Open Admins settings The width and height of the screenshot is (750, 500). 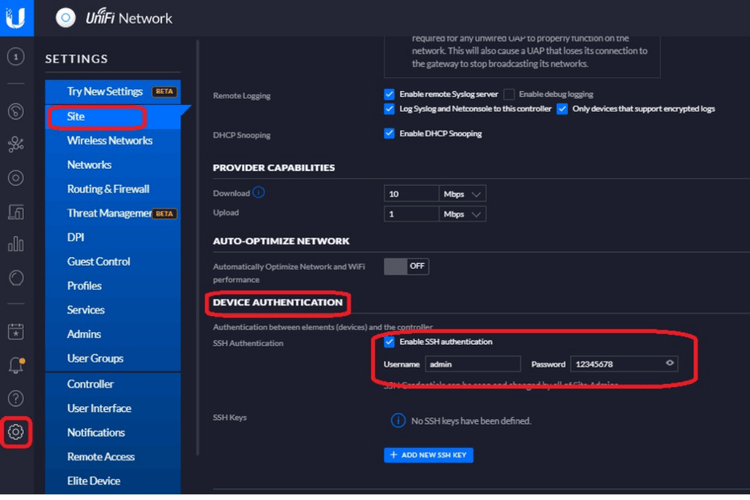pos(113,334)
